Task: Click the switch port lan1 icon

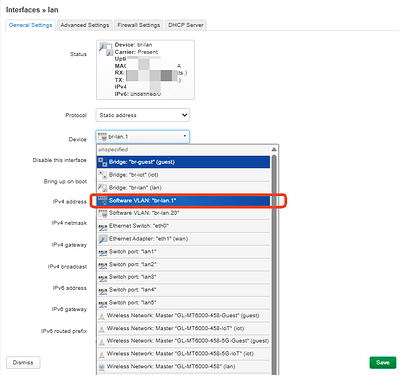Action: (103, 252)
